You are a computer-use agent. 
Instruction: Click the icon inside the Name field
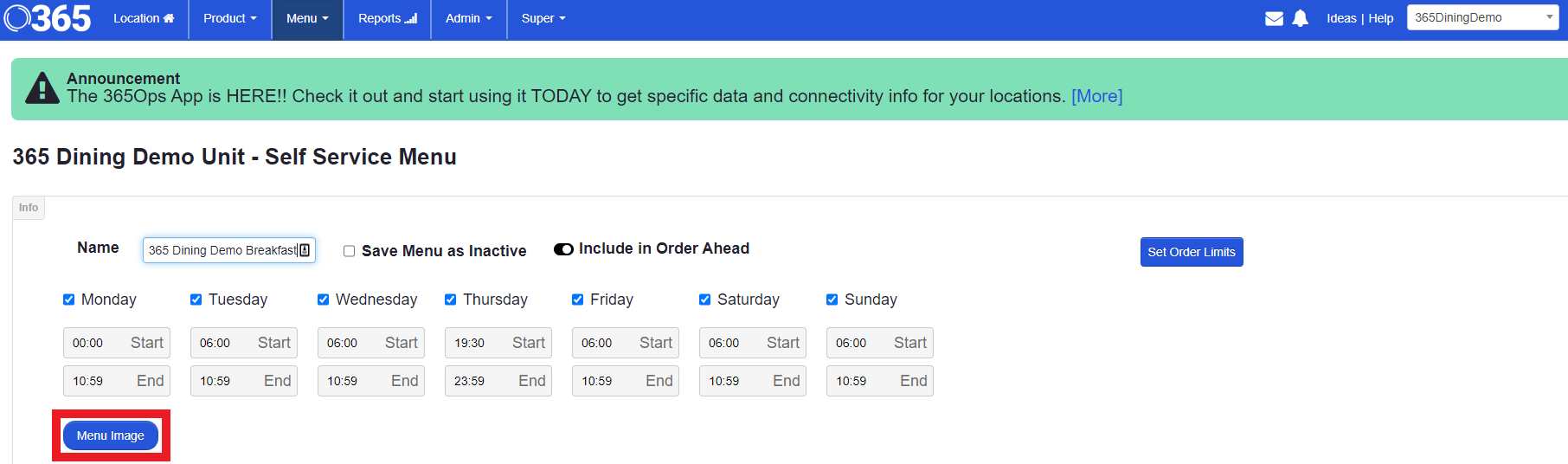pos(305,250)
